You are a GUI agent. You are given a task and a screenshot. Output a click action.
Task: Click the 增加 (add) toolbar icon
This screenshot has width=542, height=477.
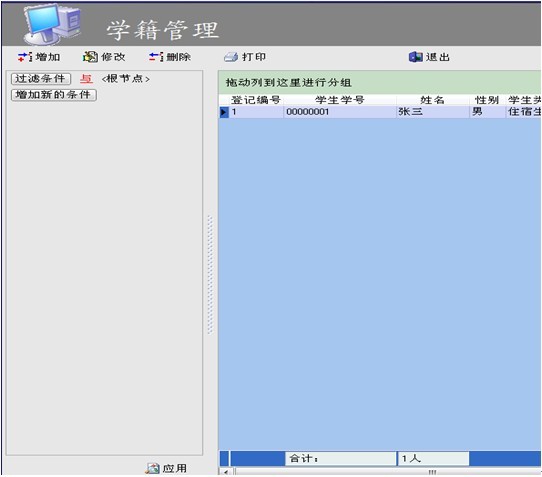click(x=25, y=57)
